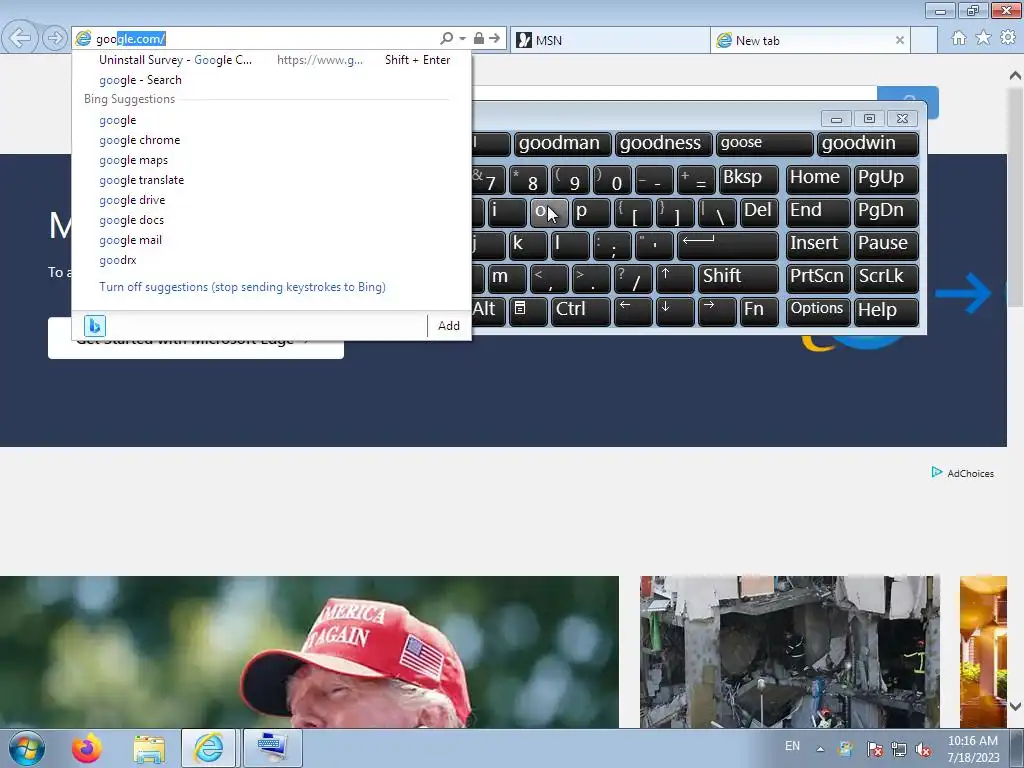Choose suggestion 'google maps'
This screenshot has width=1024, height=768.
pyautogui.click(x=271, y=160)
